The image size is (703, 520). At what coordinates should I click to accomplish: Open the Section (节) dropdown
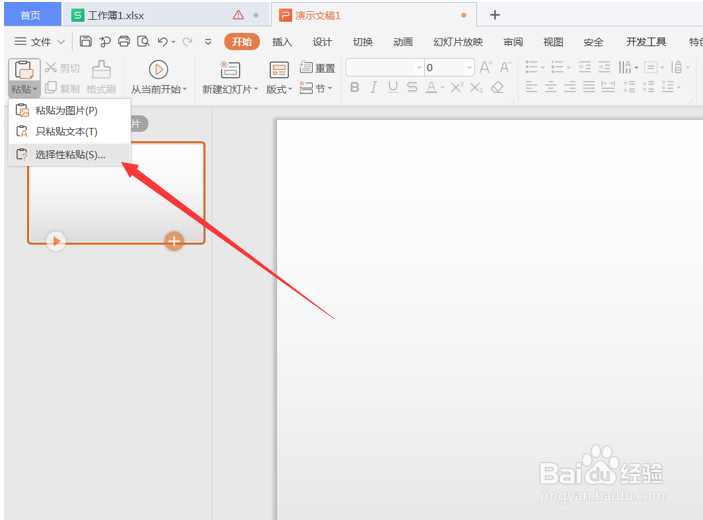click(316, 88)
